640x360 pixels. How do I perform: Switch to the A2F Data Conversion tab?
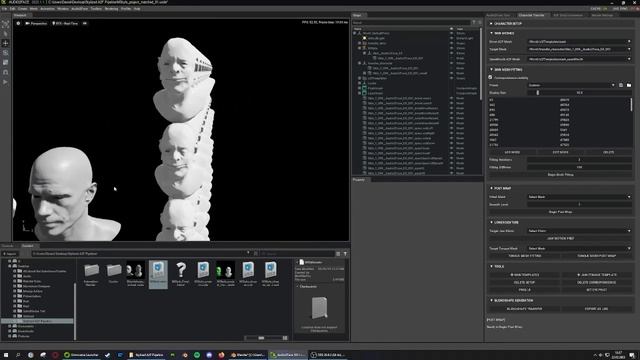(x=568, y=15)
